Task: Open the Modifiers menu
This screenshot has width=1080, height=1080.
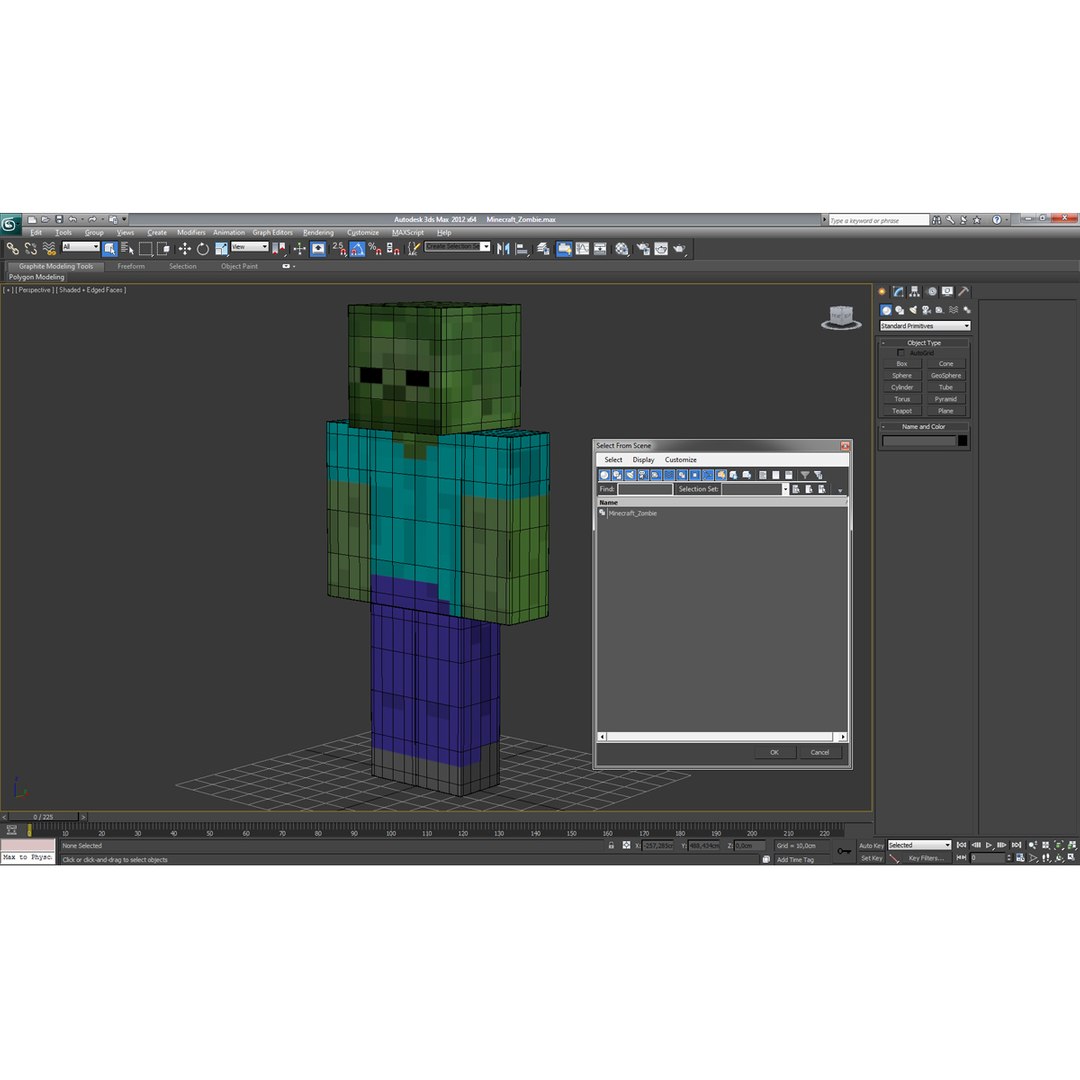Action: [191, 232]
